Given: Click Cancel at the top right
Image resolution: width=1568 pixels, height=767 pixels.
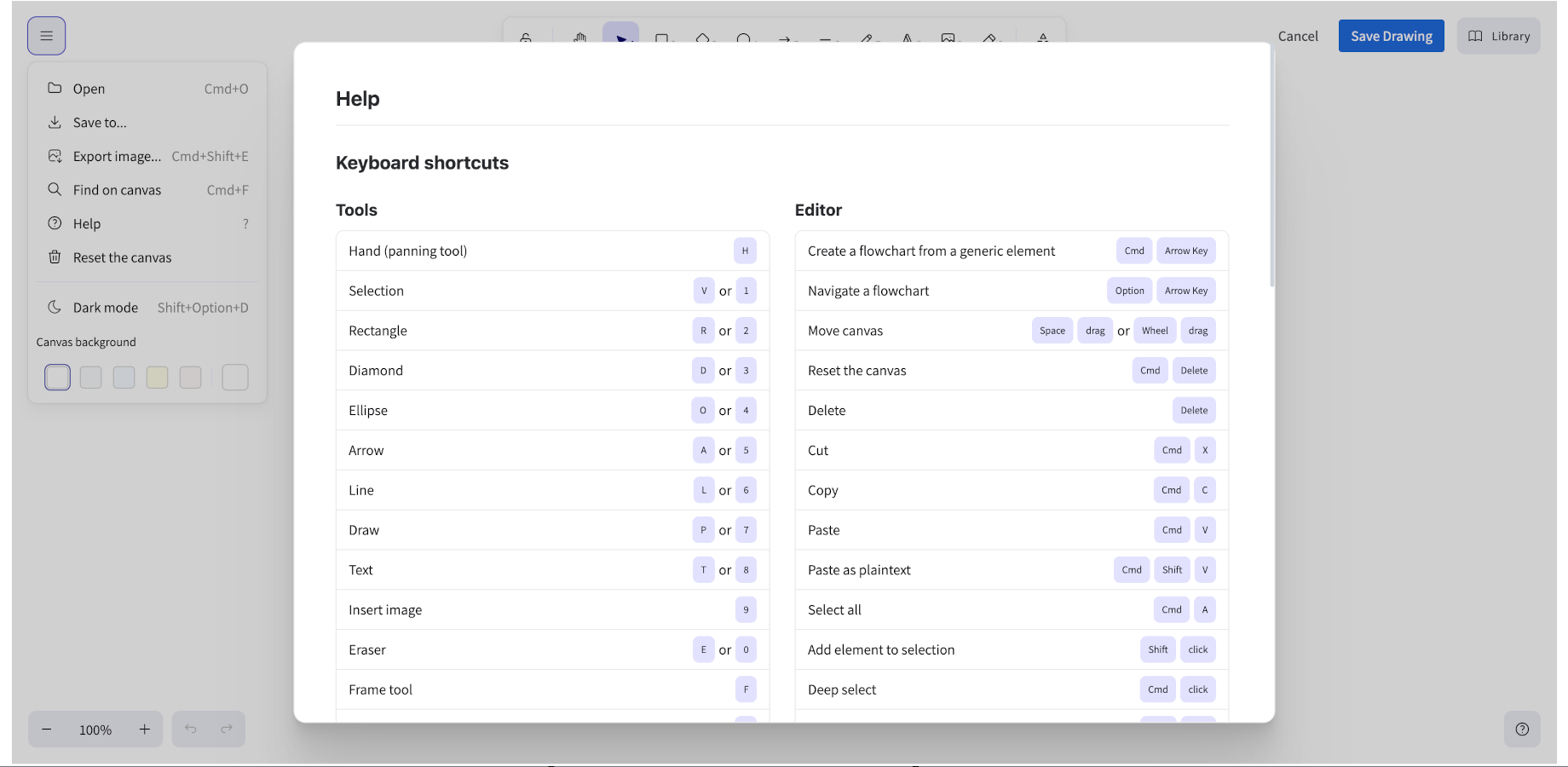Looking at the screenshot, I should pos(1298,36).
